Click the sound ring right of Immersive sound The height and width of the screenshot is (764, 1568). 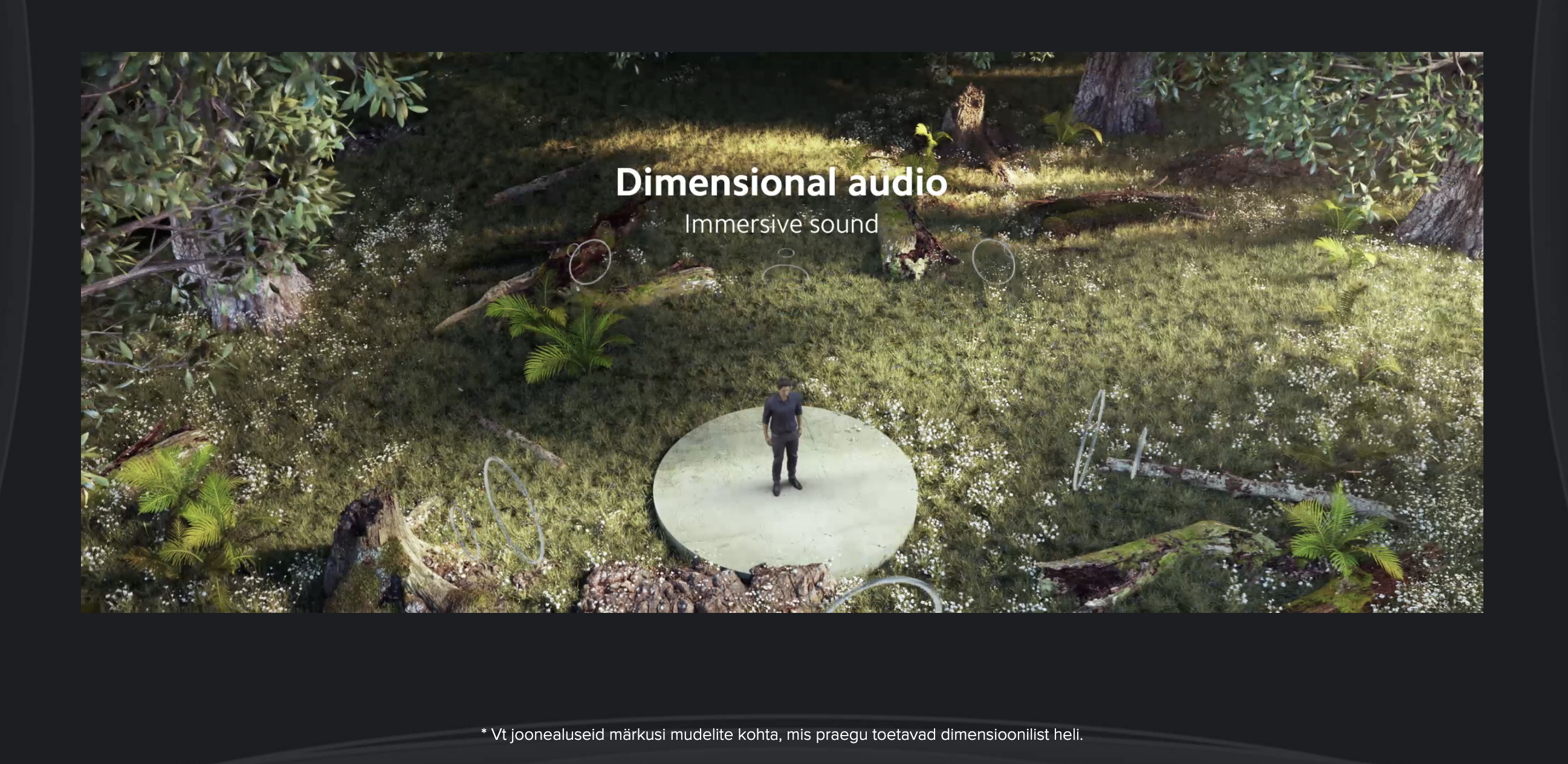993,262
